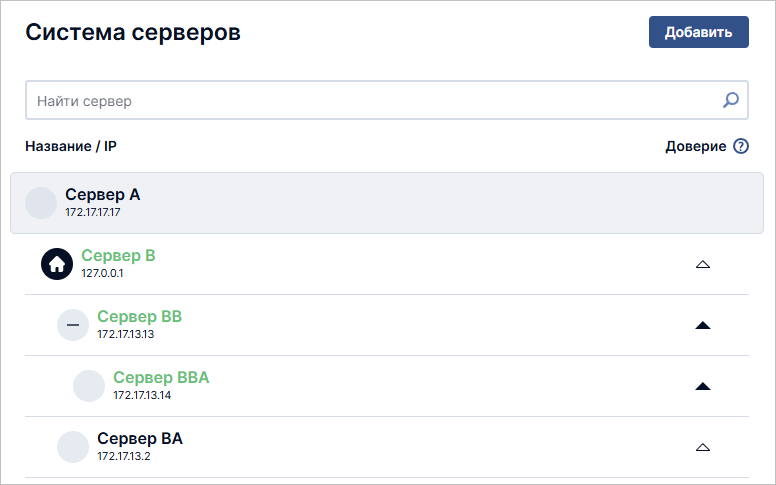Click the Доверие column header label
Image resolution: width=776 pixels, height=485 pixels.
(x=696, y=146)
